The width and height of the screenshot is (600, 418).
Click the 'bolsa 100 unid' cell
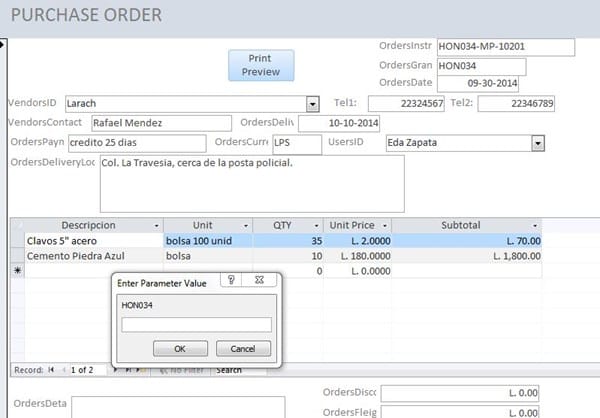coord(208,241)
